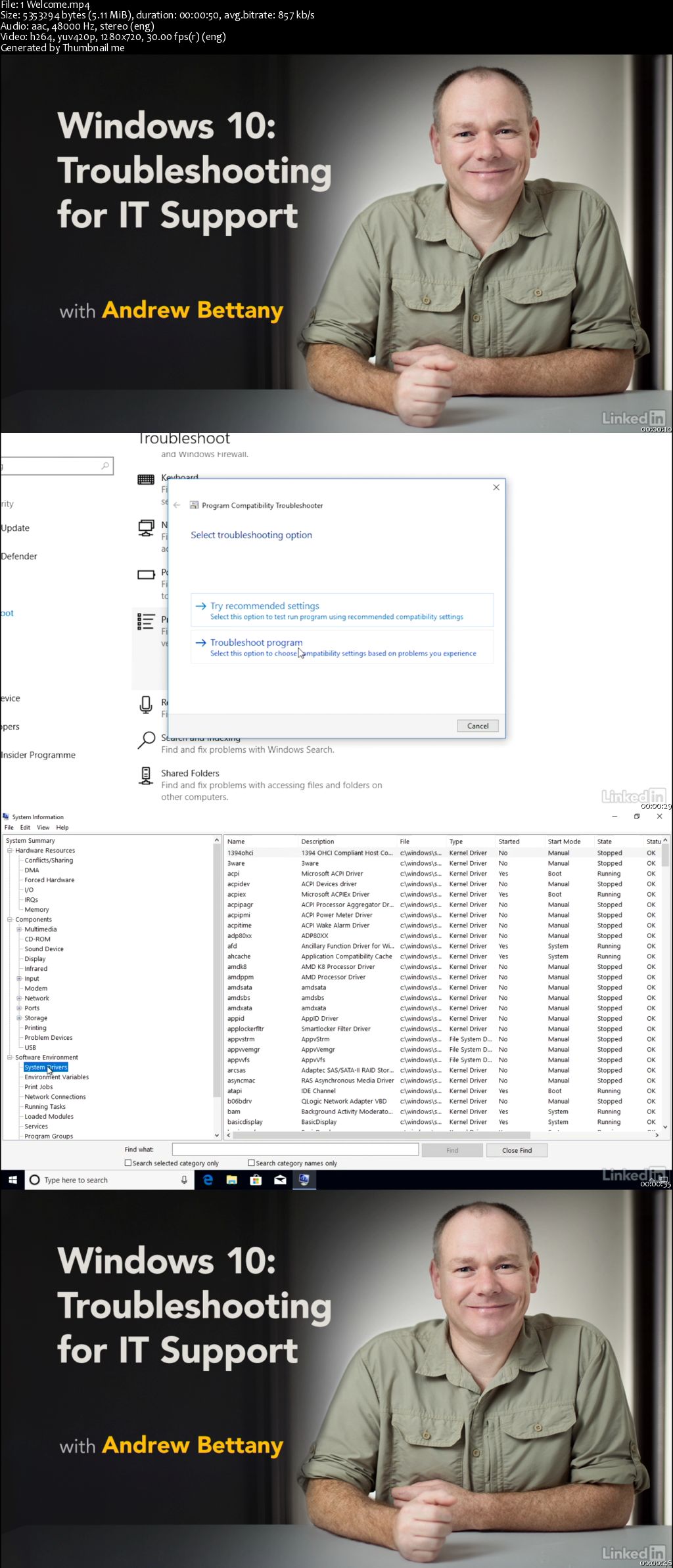Enable Search selected category only
Image resolution: width=673 pixels, height=1568 pixels.
pyautogui.click(x=128, y=1163)
